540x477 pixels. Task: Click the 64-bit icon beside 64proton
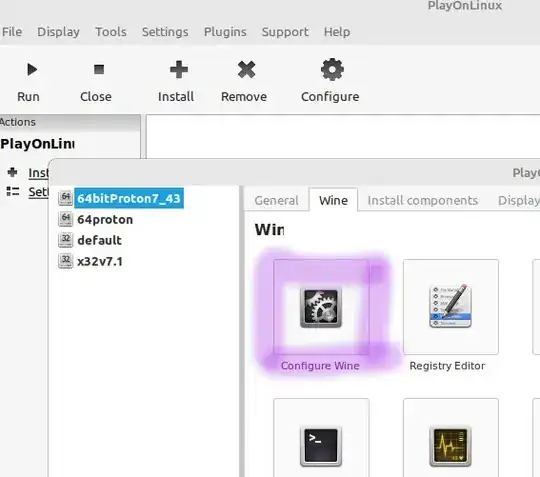(x=65, y=219)
